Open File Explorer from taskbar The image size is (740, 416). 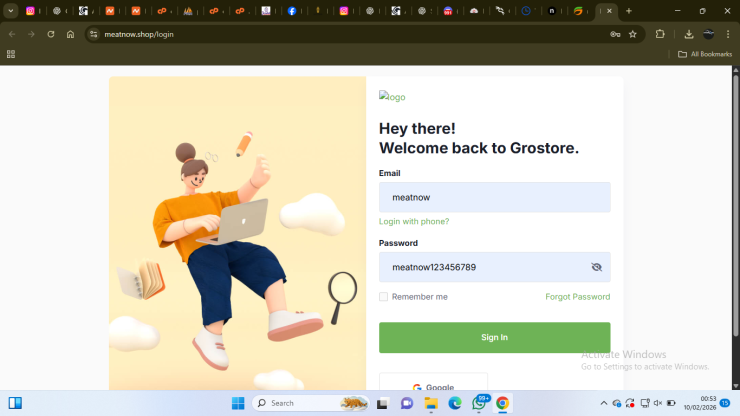431,403
